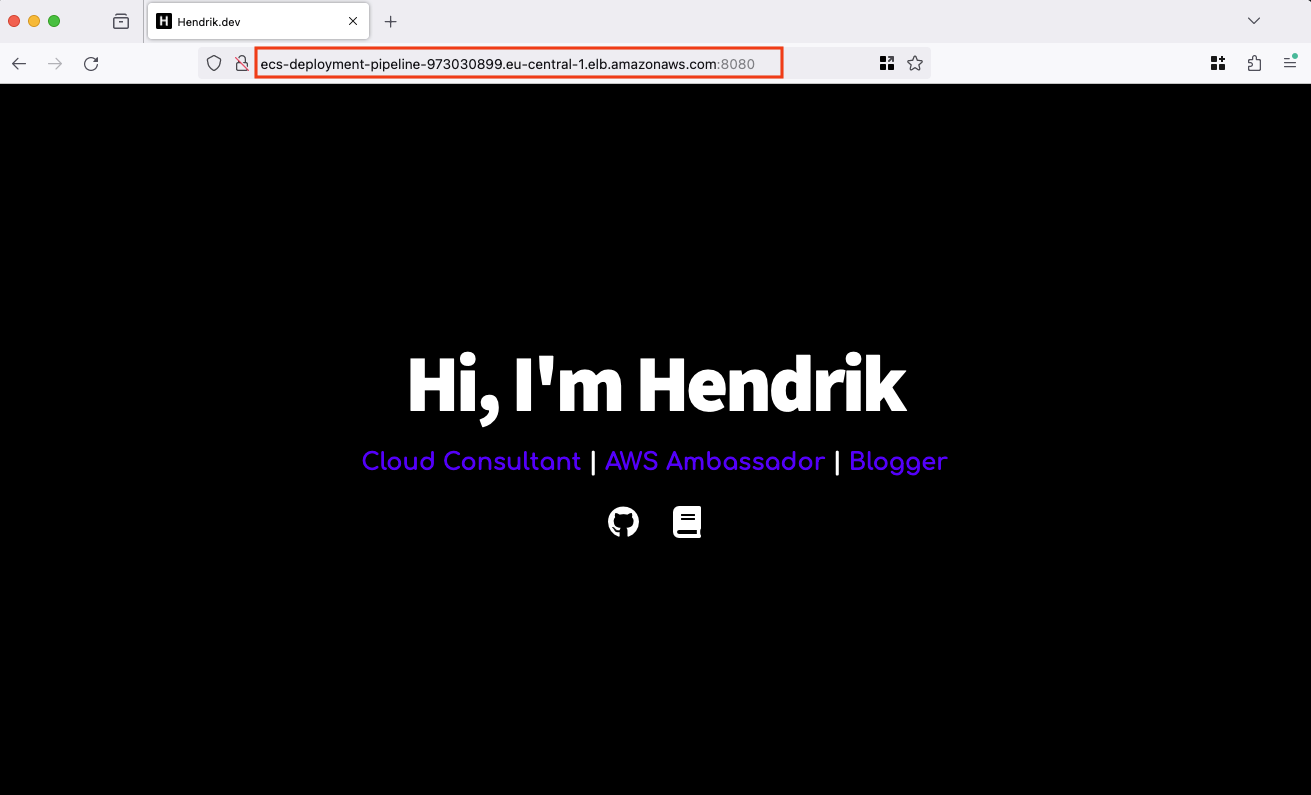Follow the AWS Ambassador link
Screen dimensions: 1311x795
point(715,461)
